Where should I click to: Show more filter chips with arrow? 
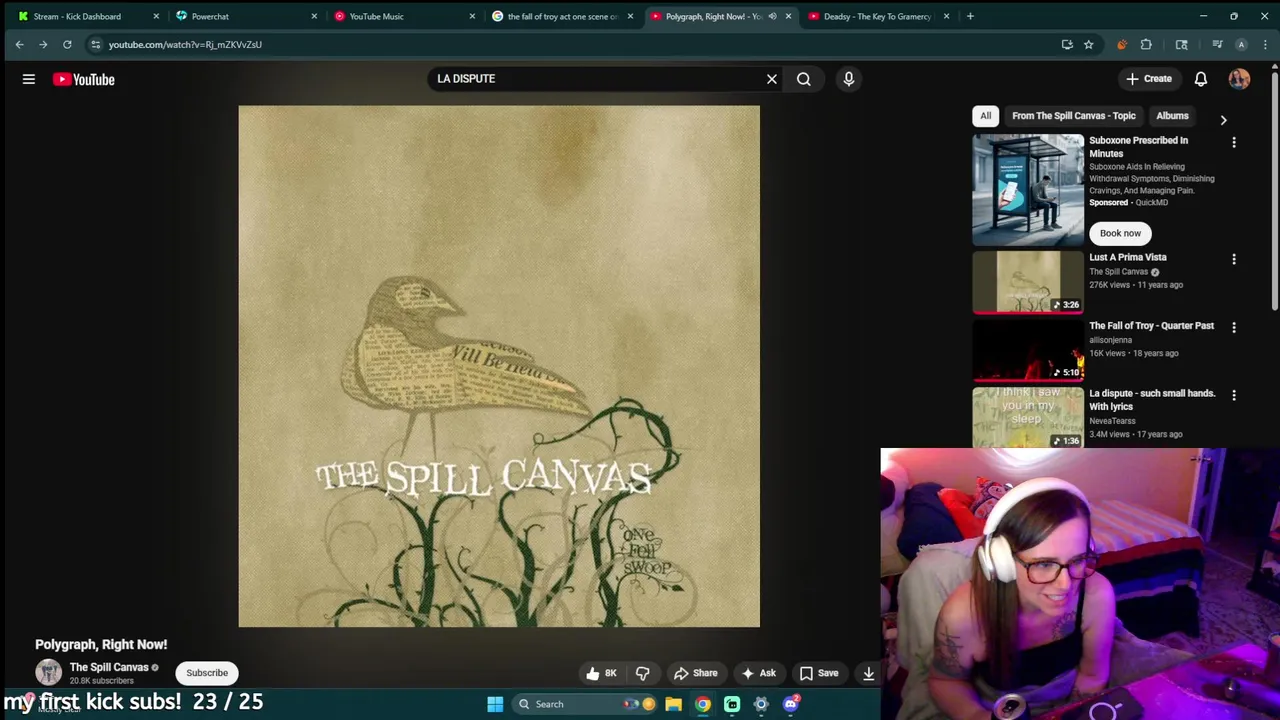coord(1223,120)
